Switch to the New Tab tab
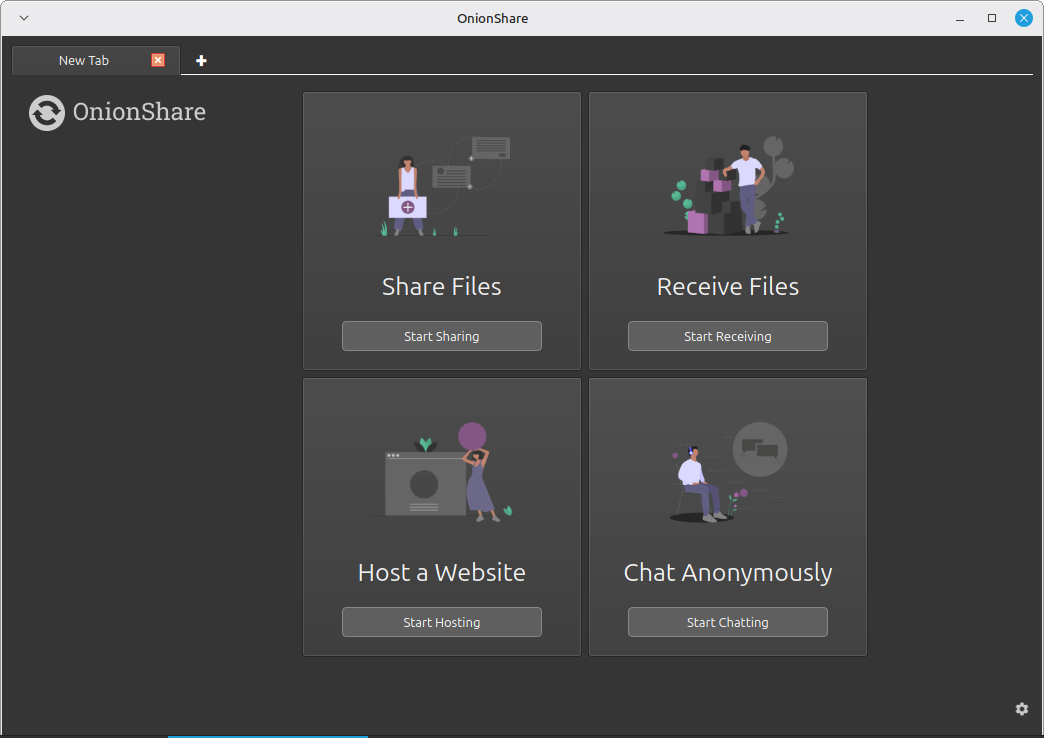Image resolution: width=1044 pixels, height=738 pixels. (84, 61)
